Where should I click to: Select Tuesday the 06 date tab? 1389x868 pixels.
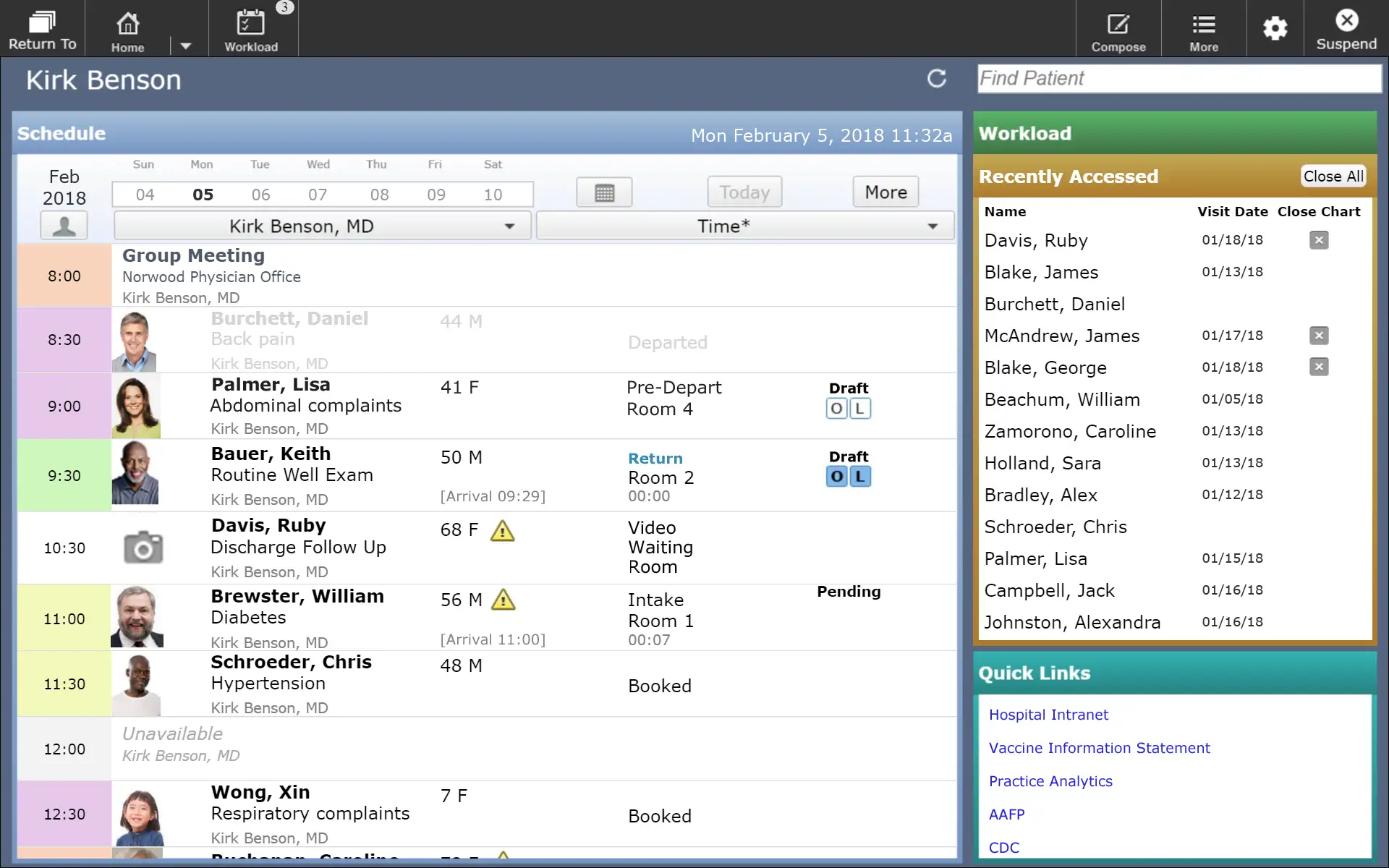pos(260,194)
